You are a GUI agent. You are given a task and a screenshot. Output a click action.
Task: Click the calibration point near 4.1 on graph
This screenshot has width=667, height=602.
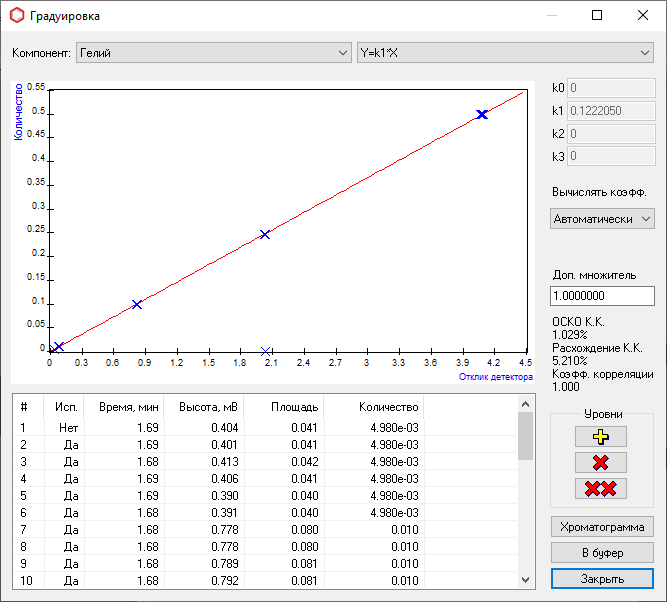[482, 115]
